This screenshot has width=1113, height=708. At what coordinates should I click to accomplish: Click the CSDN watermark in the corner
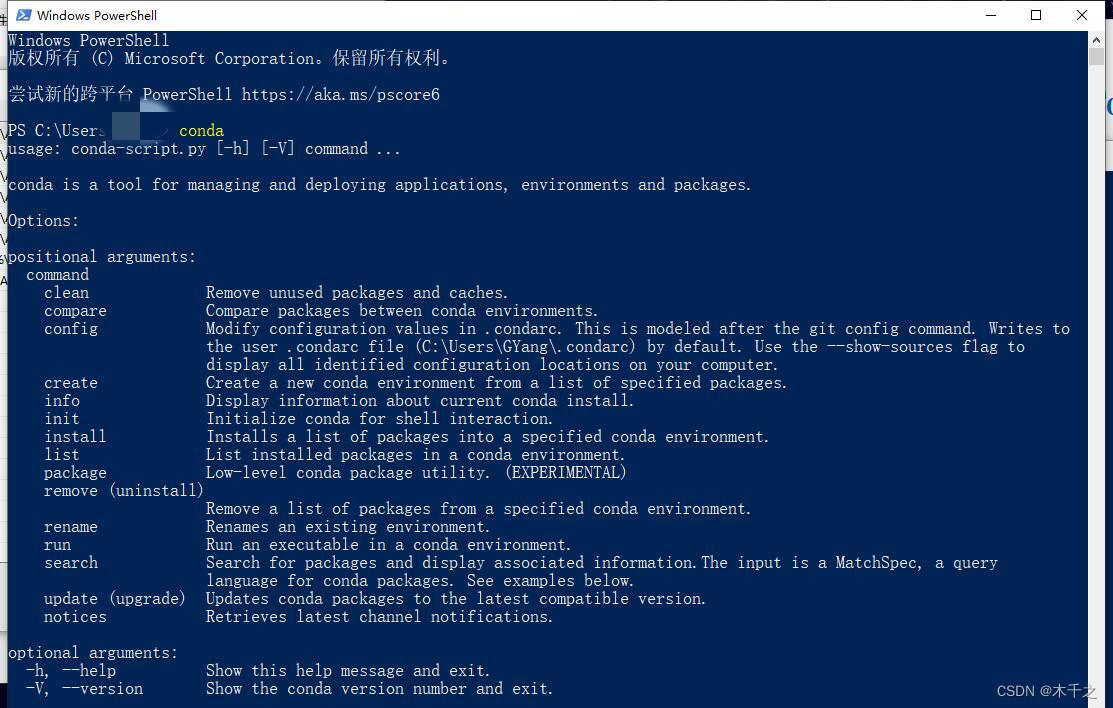pyautogui.click(x=1045, y=690)
